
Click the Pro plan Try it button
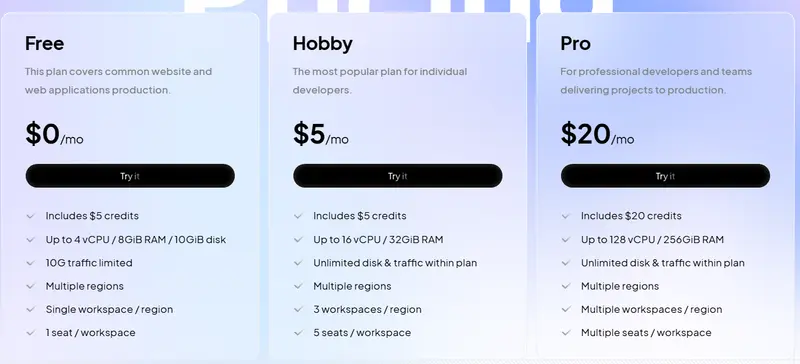pos(665,176)
